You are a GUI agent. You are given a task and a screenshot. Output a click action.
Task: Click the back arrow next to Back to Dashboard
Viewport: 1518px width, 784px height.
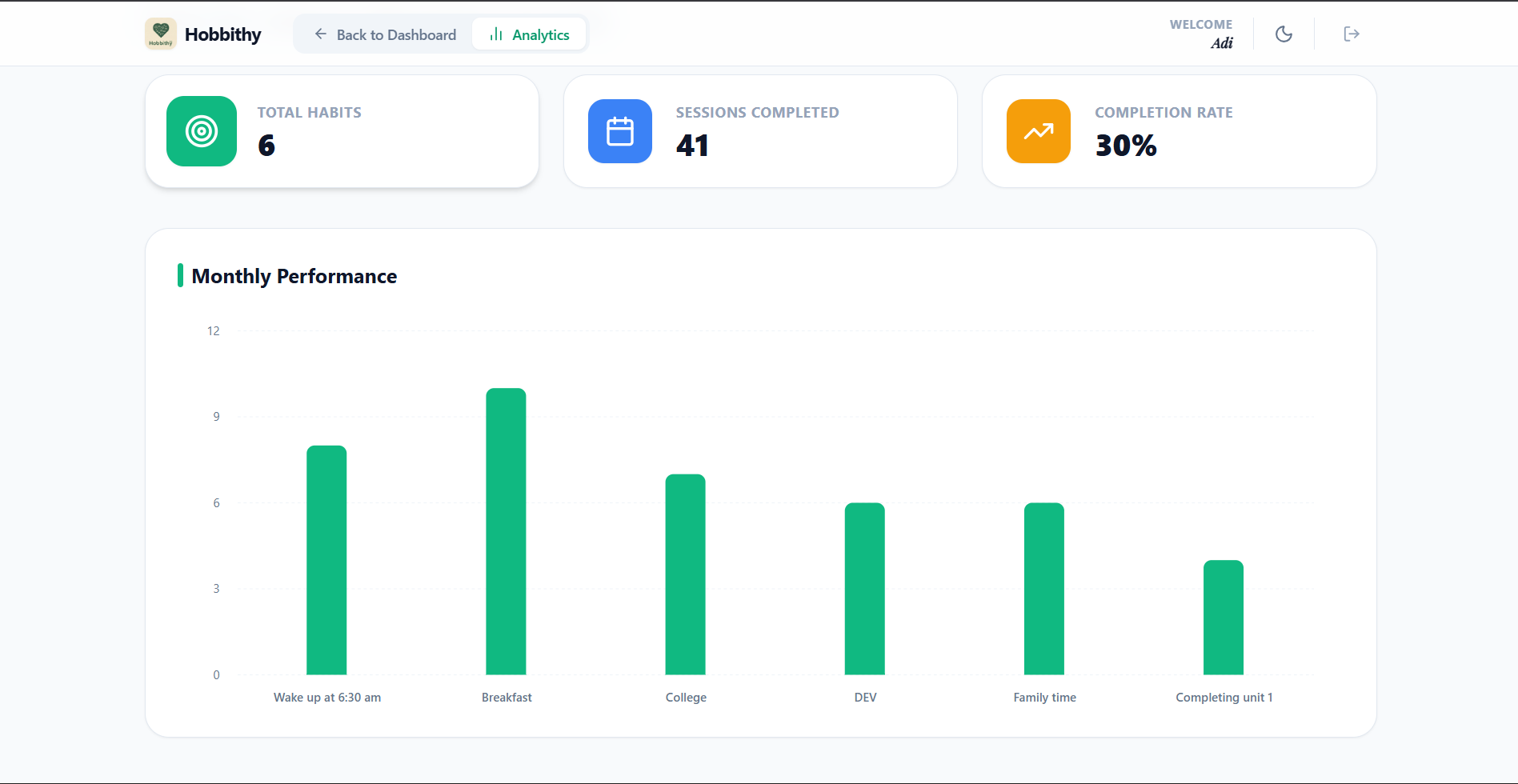pyautogui.click(x=320, y=34)
